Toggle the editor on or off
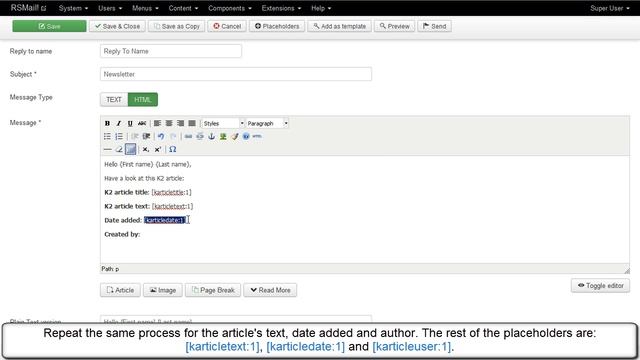The width and height of the screenshot is (640, 360). (x=600, y=286)
